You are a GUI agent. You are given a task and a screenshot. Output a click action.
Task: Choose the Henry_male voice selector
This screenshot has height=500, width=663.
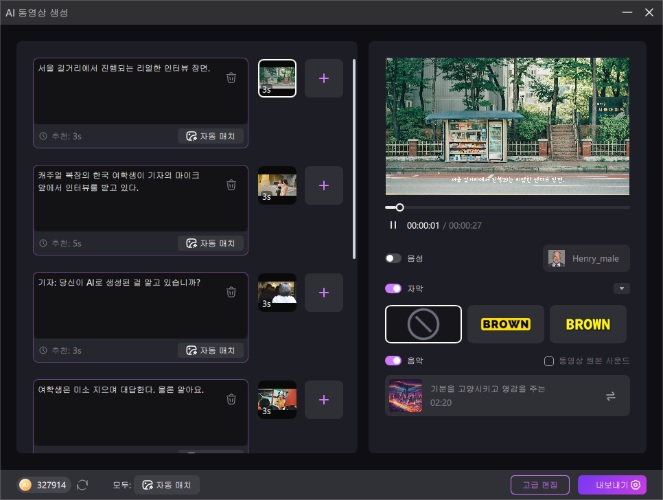coord(586,258)
